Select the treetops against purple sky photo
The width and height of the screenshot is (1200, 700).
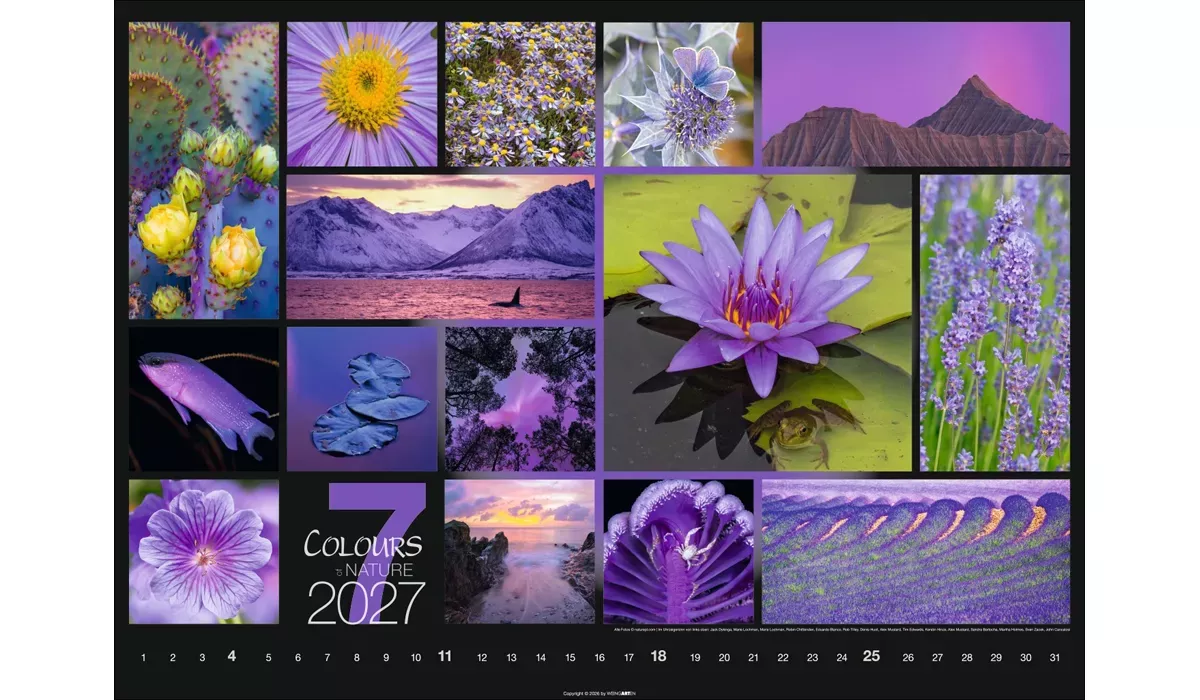(520, 399)
